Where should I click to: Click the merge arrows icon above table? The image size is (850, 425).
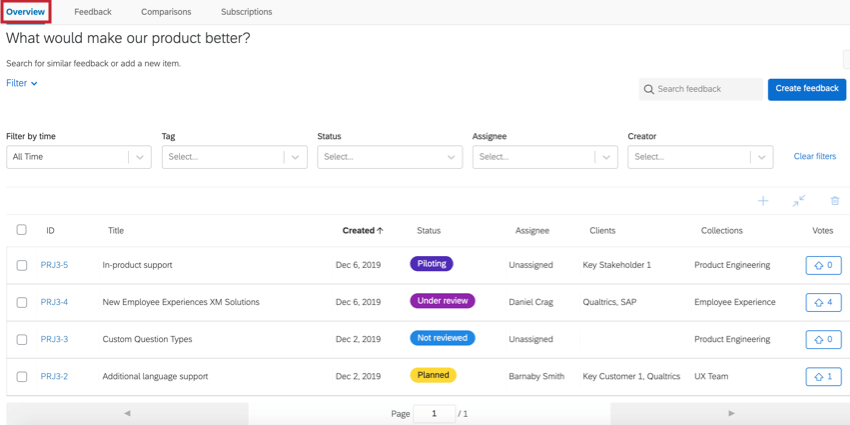(799, 201)
